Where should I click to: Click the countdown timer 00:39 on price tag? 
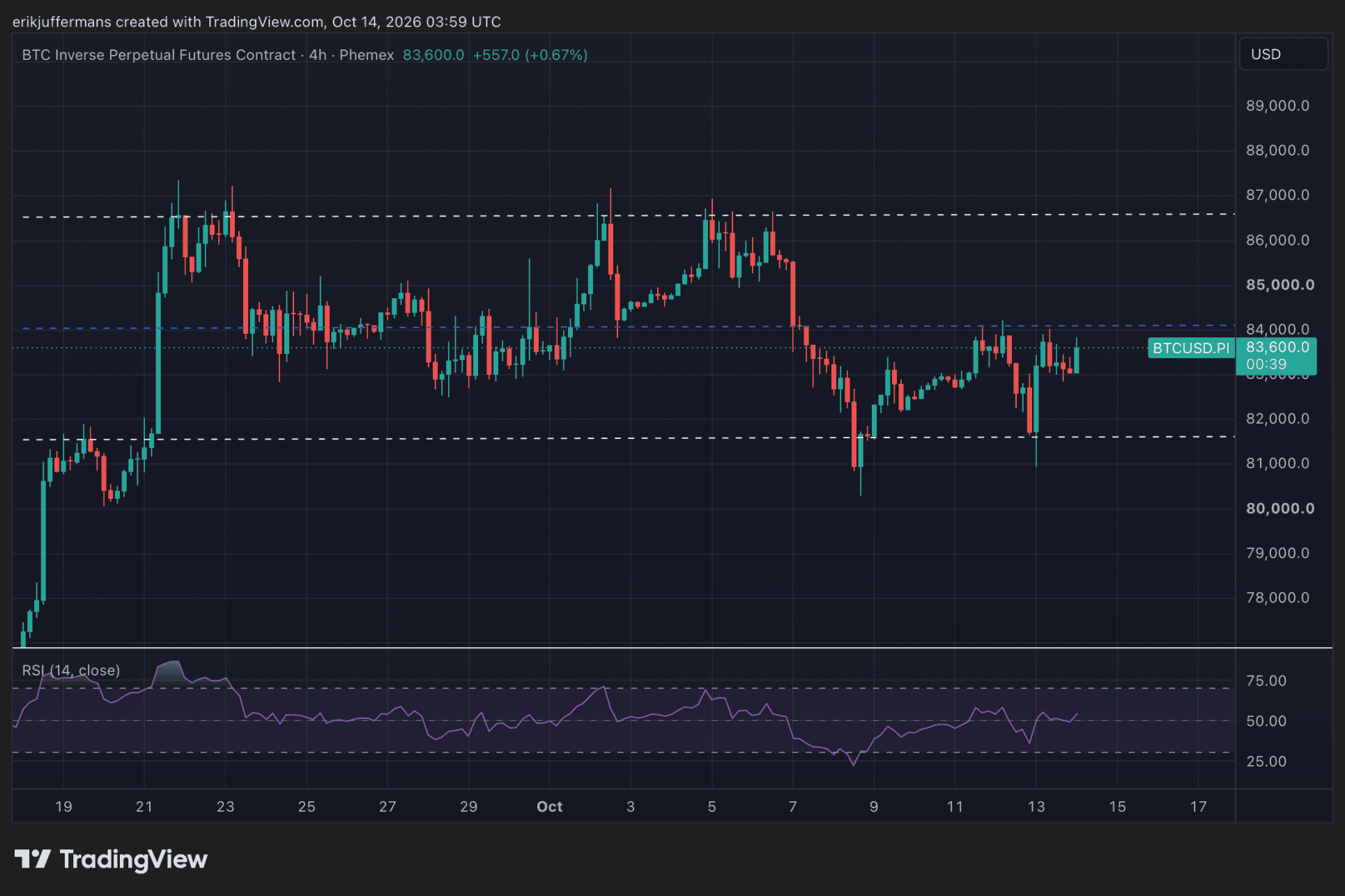pyautogui.click(x=1266, y=364)
